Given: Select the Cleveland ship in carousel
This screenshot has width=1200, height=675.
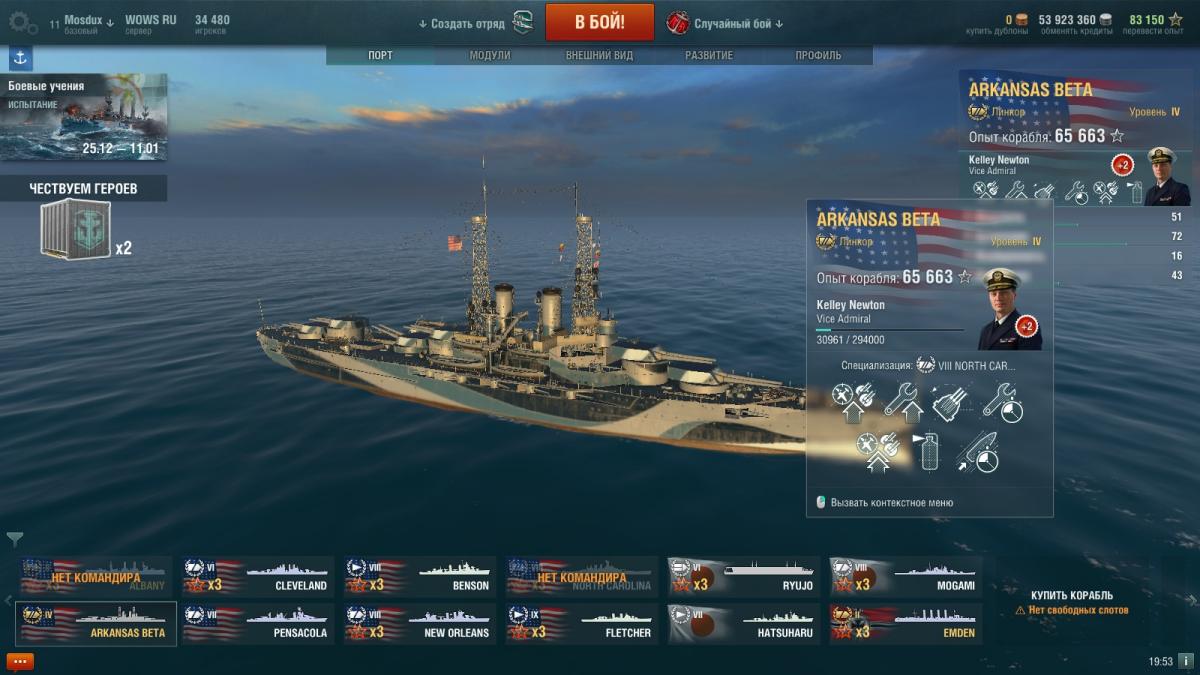Looking at the screenshot, I should click(x=259, y=577).
